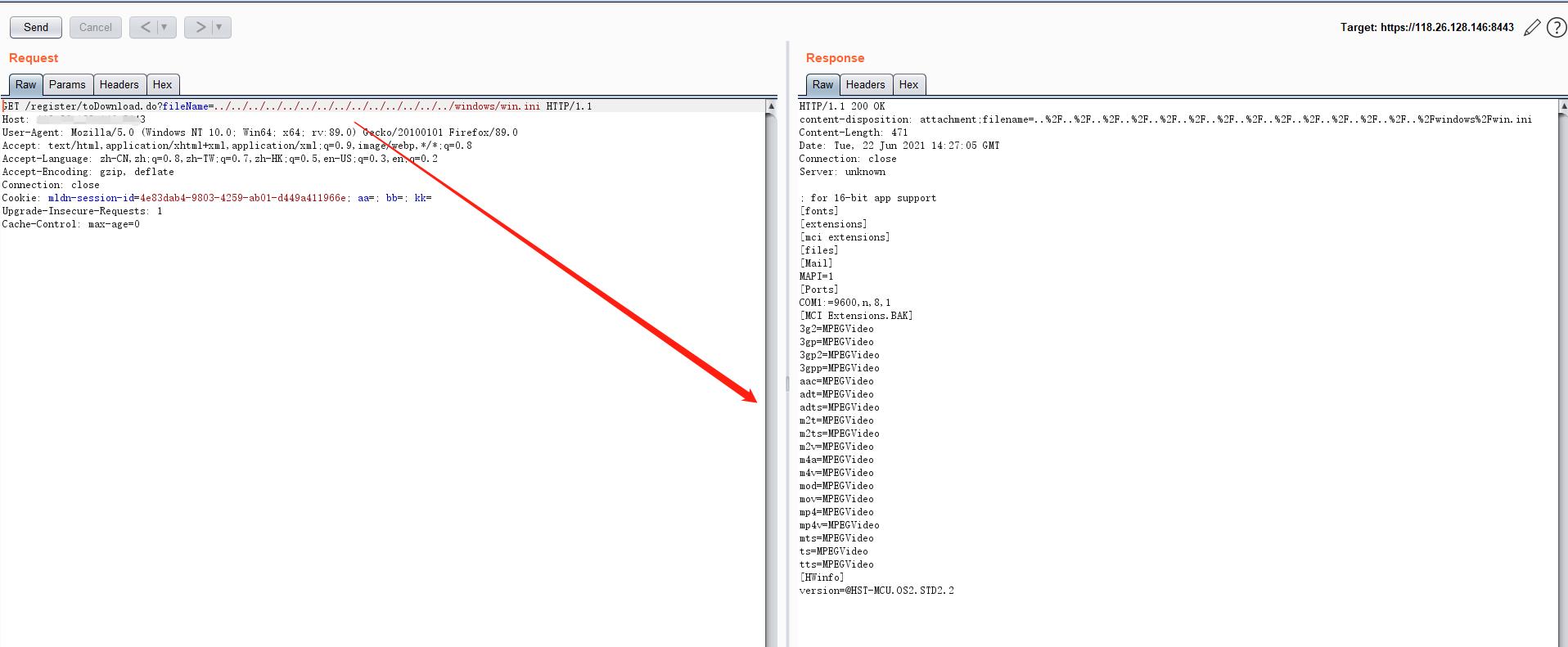Open the back-history dropdown arrow
1568x647 pixels.
click(x=164, y=27)
